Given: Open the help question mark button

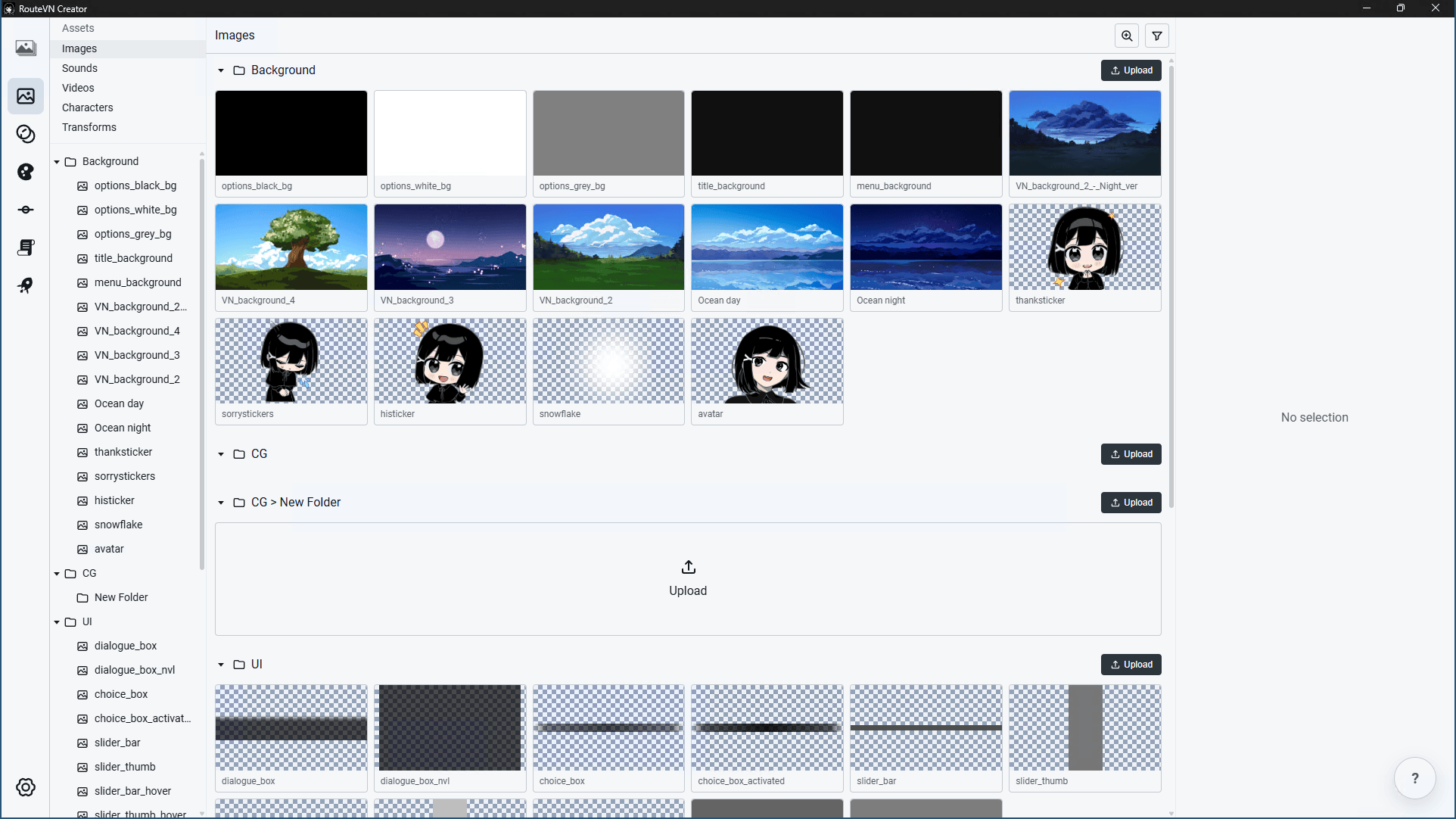Looking at the screenshot, I should [1415, 778].
